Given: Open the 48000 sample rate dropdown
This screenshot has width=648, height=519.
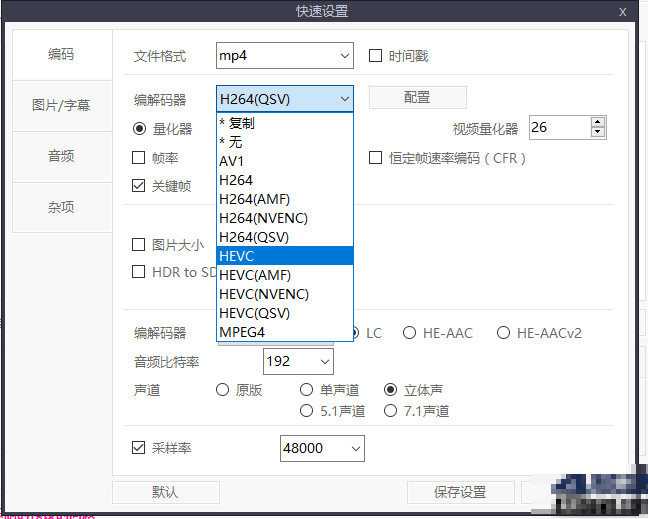Looking at the screenshot, I should tap(322, 448).
